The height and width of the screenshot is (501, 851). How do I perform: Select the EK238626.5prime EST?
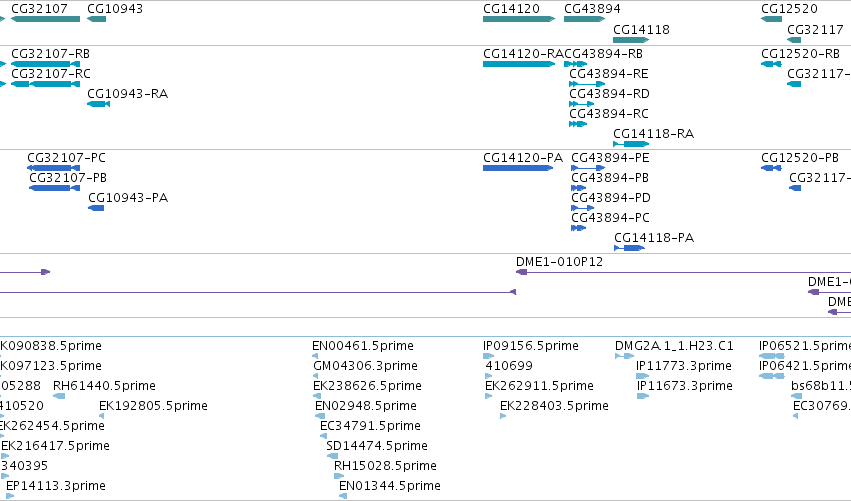tap(317, 396)
